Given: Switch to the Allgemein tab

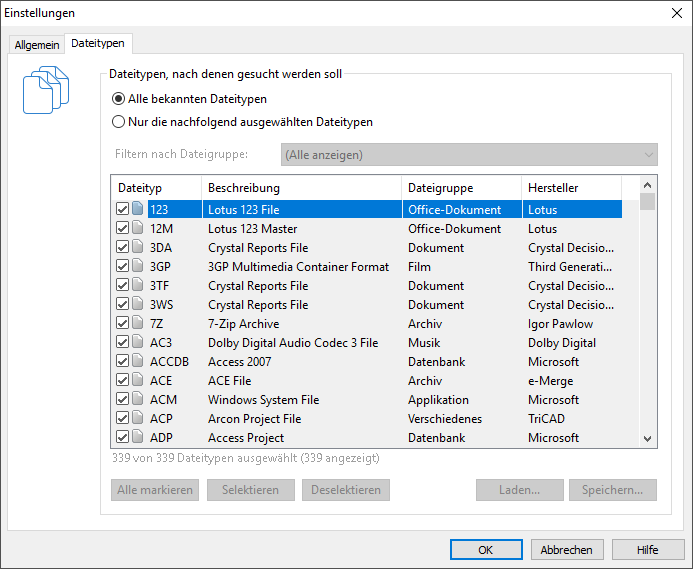Looking at the screenshot, I should (x=37, y=45).
